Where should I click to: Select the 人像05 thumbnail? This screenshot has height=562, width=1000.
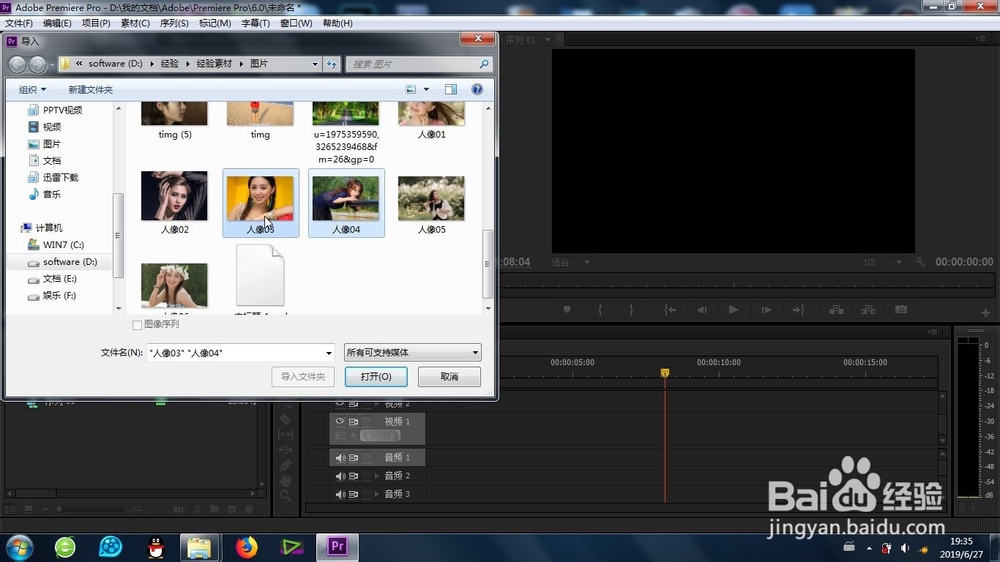point(431,204)
